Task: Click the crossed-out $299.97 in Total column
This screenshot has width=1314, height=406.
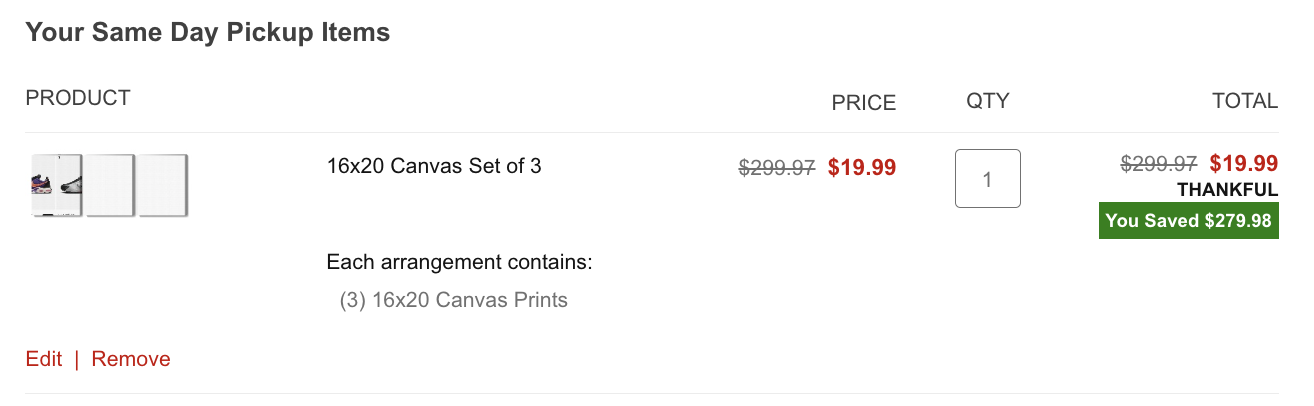Action: pos(1159,163)
